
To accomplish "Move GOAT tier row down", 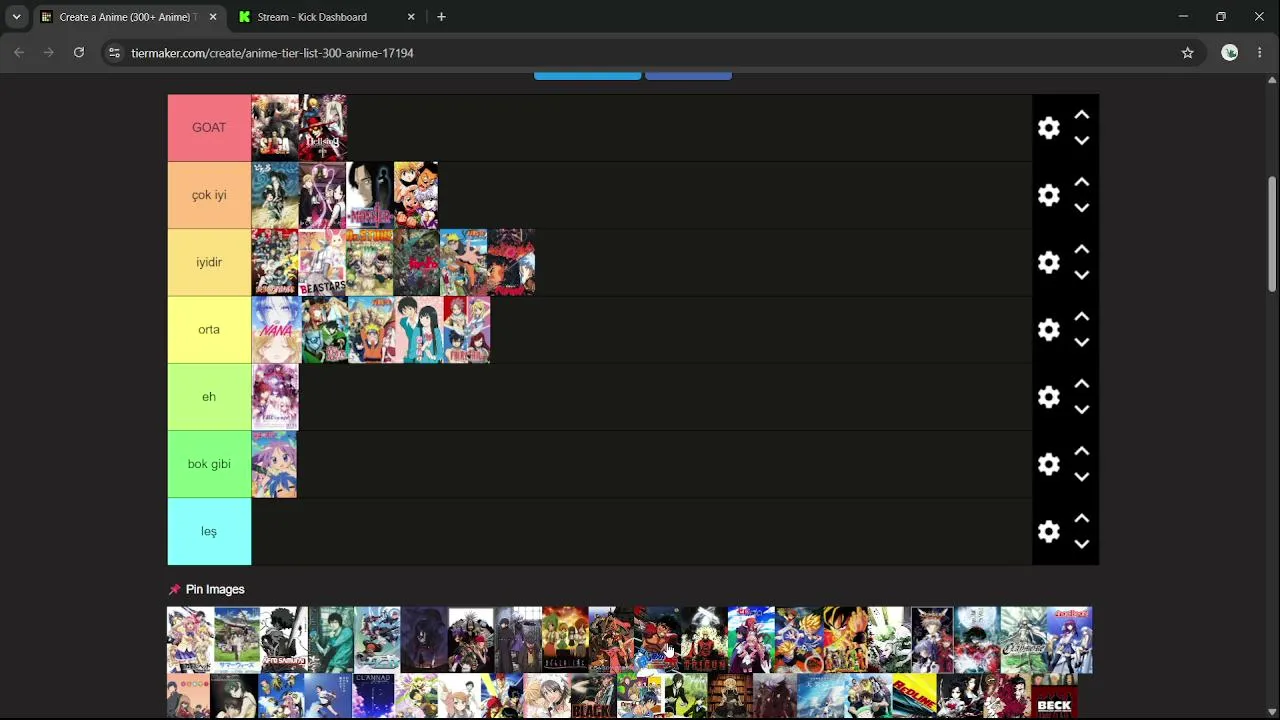I will pyautogui.click(x=1081, y=141).
